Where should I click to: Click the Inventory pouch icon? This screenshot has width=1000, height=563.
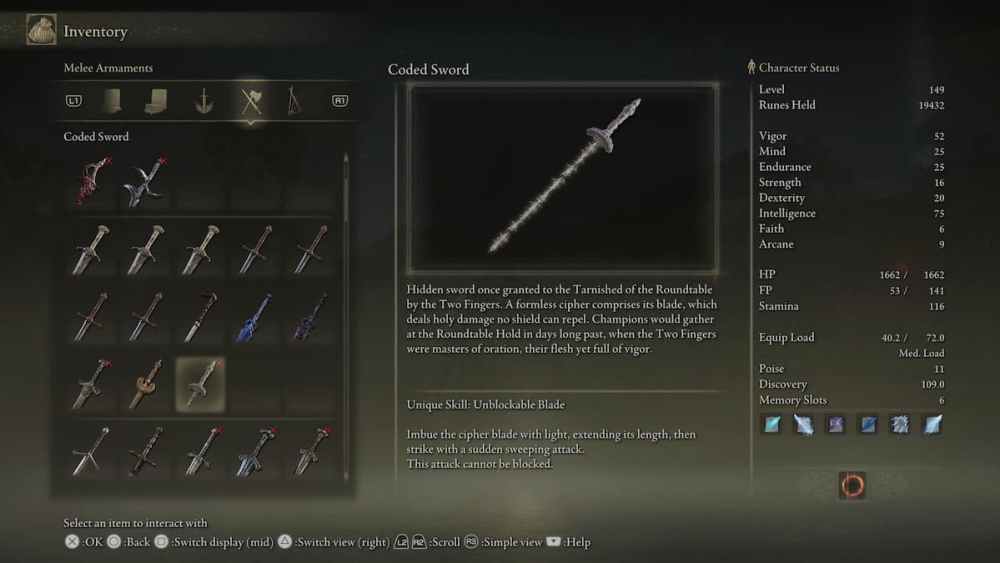(x=41, y=29)
